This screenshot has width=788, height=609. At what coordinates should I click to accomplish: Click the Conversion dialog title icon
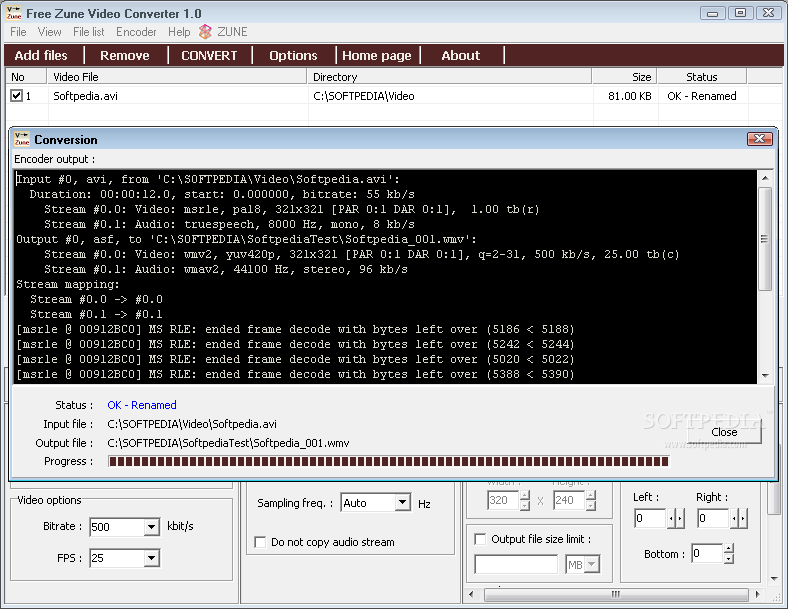(22, 139)
